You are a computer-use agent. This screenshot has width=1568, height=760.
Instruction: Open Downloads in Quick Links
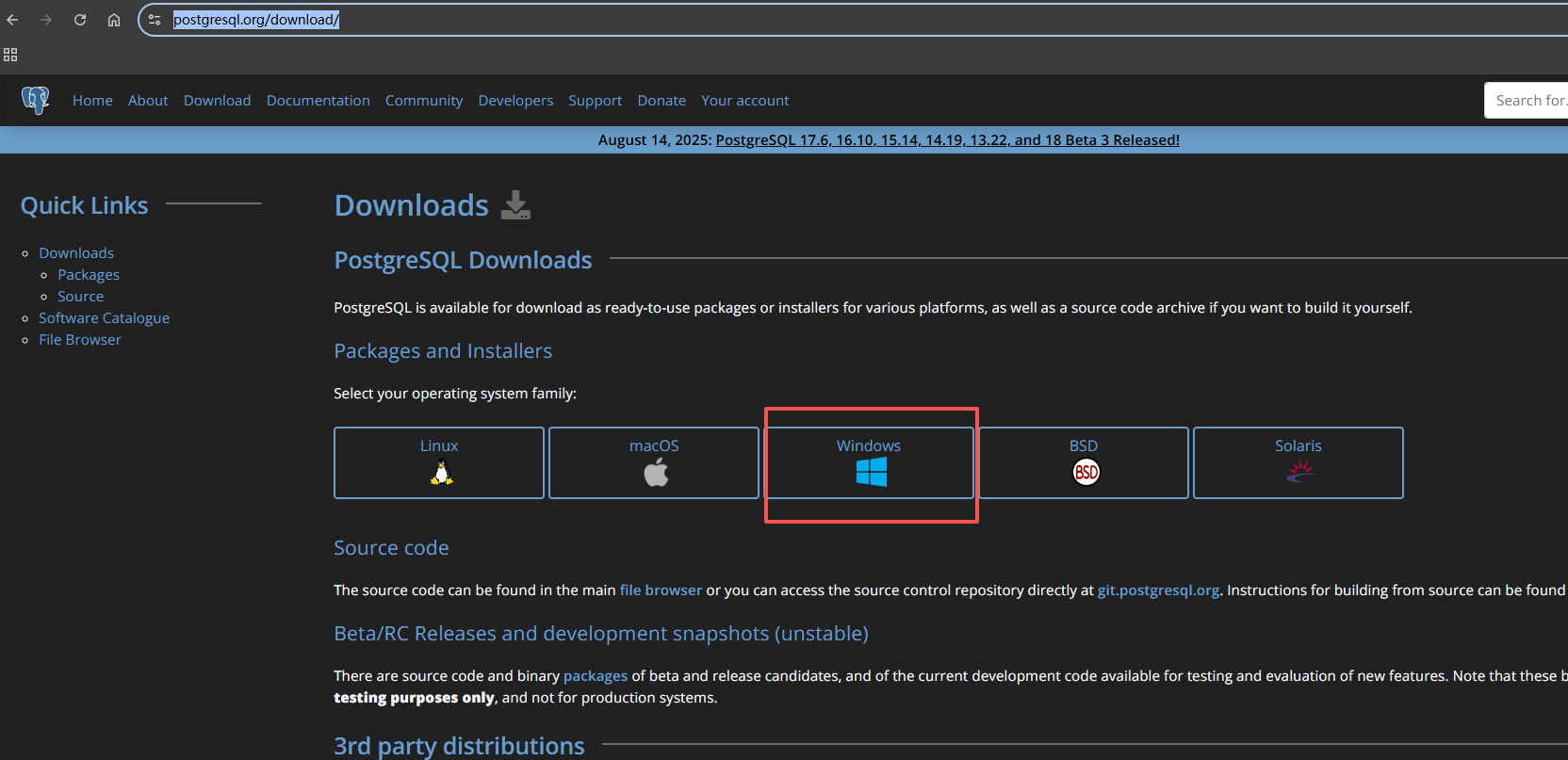click(x=76, y=253)
